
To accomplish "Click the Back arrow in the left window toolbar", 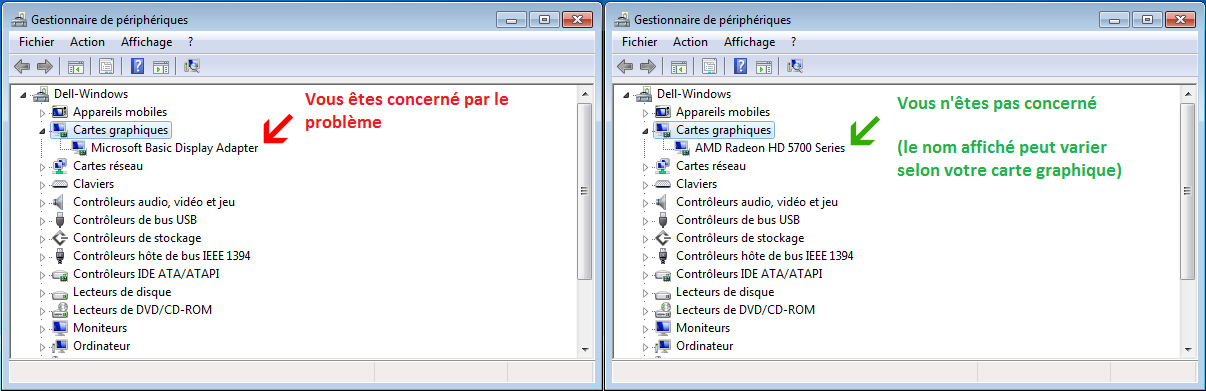I will tap(21, 66).
